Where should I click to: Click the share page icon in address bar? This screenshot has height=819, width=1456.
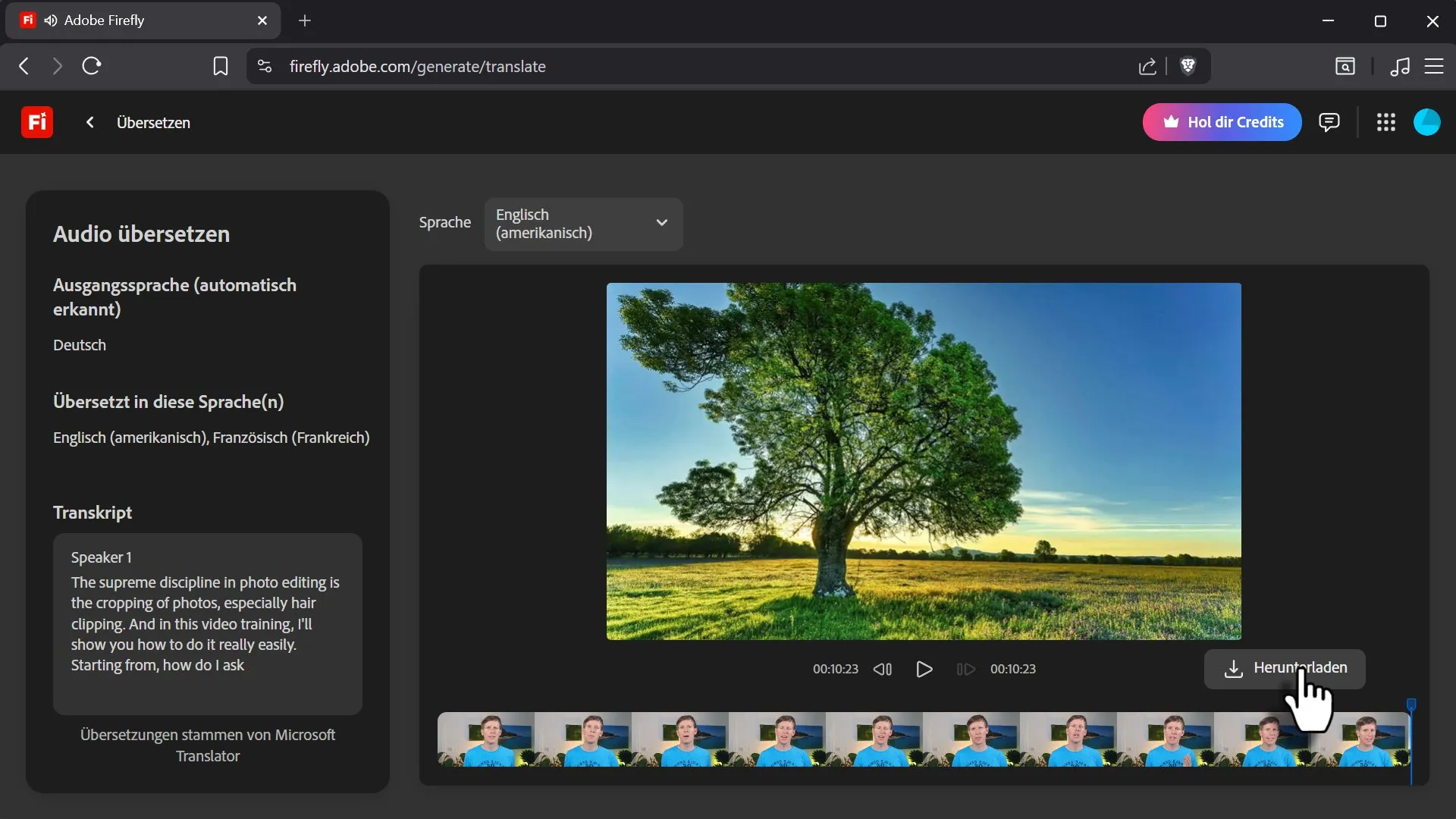pyautogui.click(x=1147, y=67)
